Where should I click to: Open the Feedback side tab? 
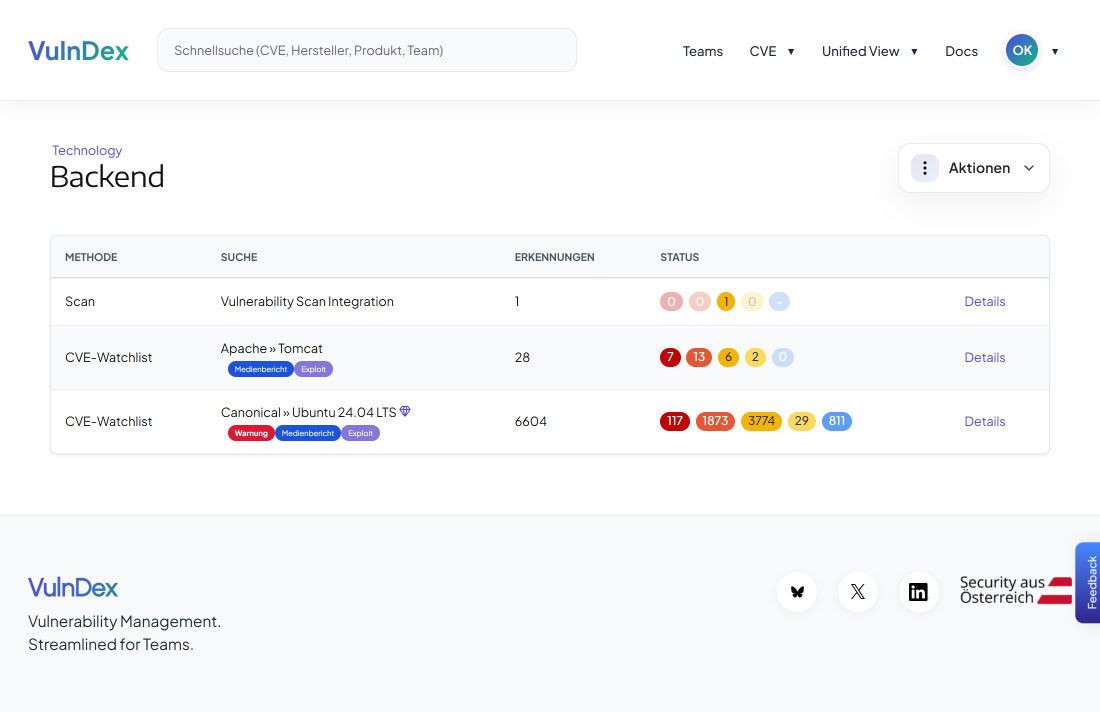click(x=1089, y=582)
